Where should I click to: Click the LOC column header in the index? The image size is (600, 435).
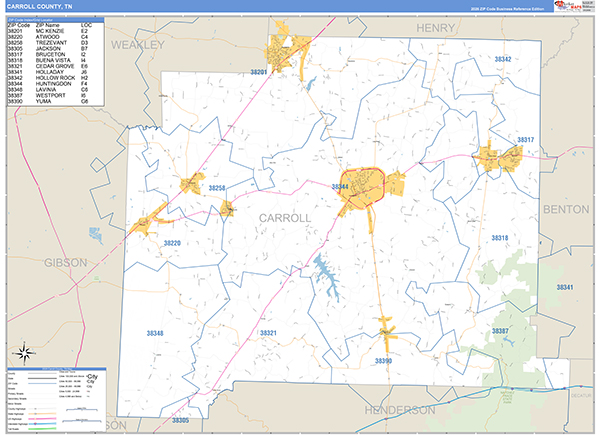pyautogui.click(x=86, y=25)
